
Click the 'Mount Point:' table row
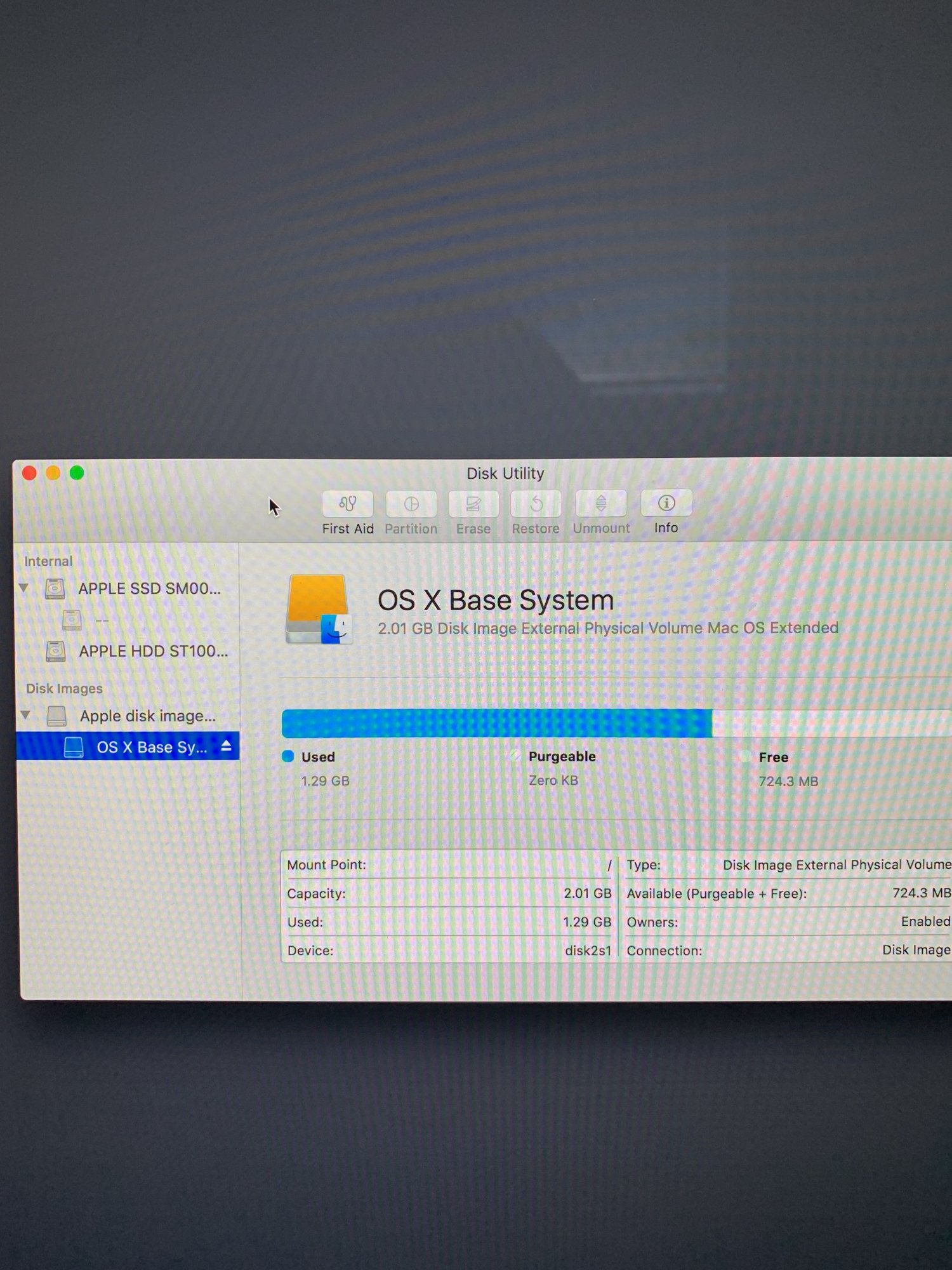pyautogui.click(x=449, y=865)
